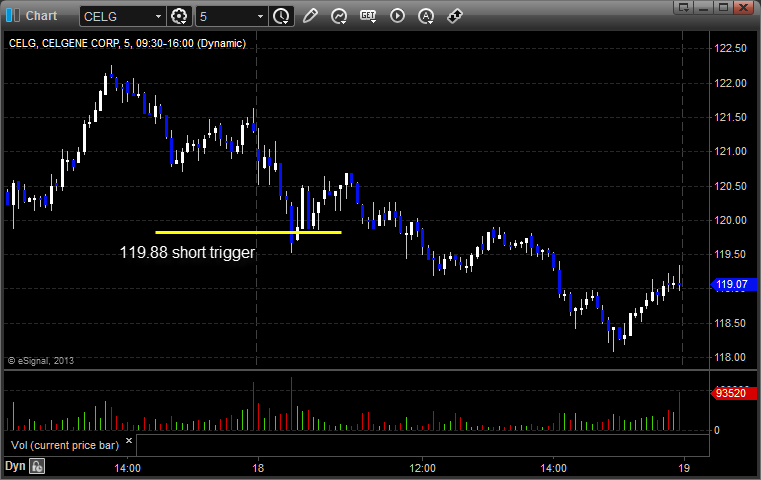761x480 pixels.
Task: Click the Dyn label at bottom left
Action: point(15,466)
